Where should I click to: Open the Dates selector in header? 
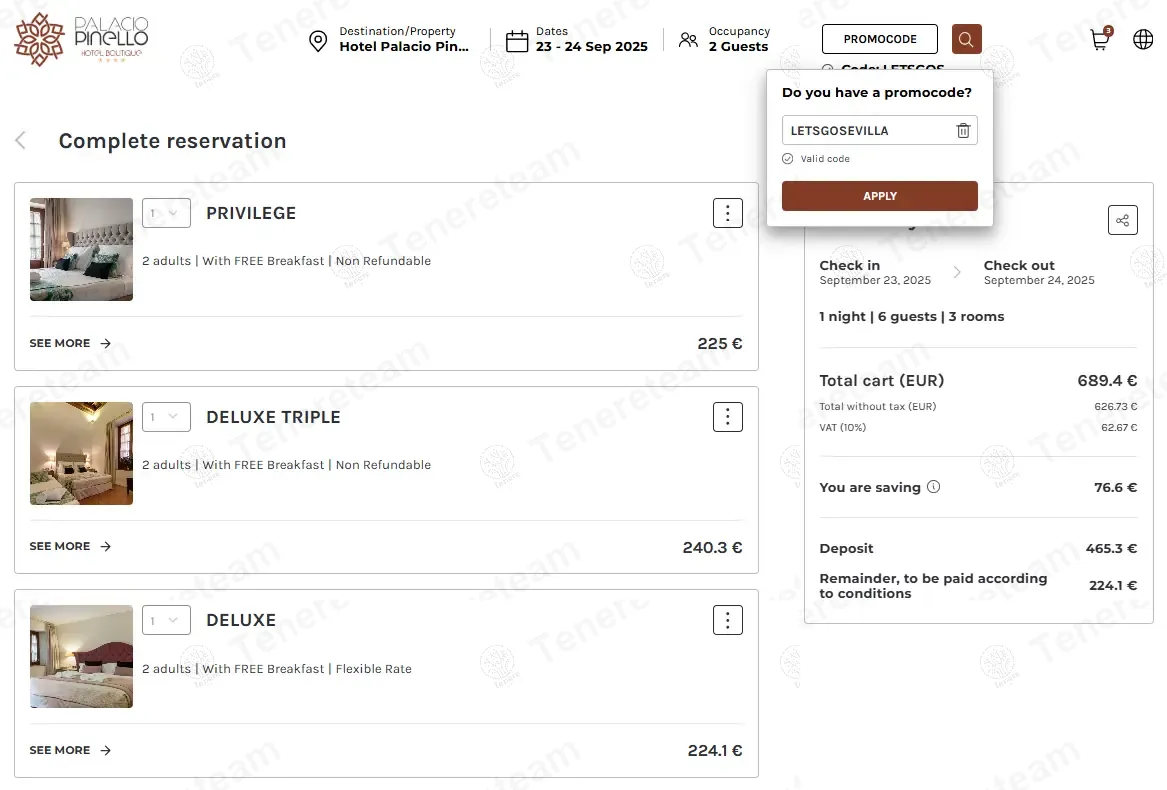coord(577,39)
